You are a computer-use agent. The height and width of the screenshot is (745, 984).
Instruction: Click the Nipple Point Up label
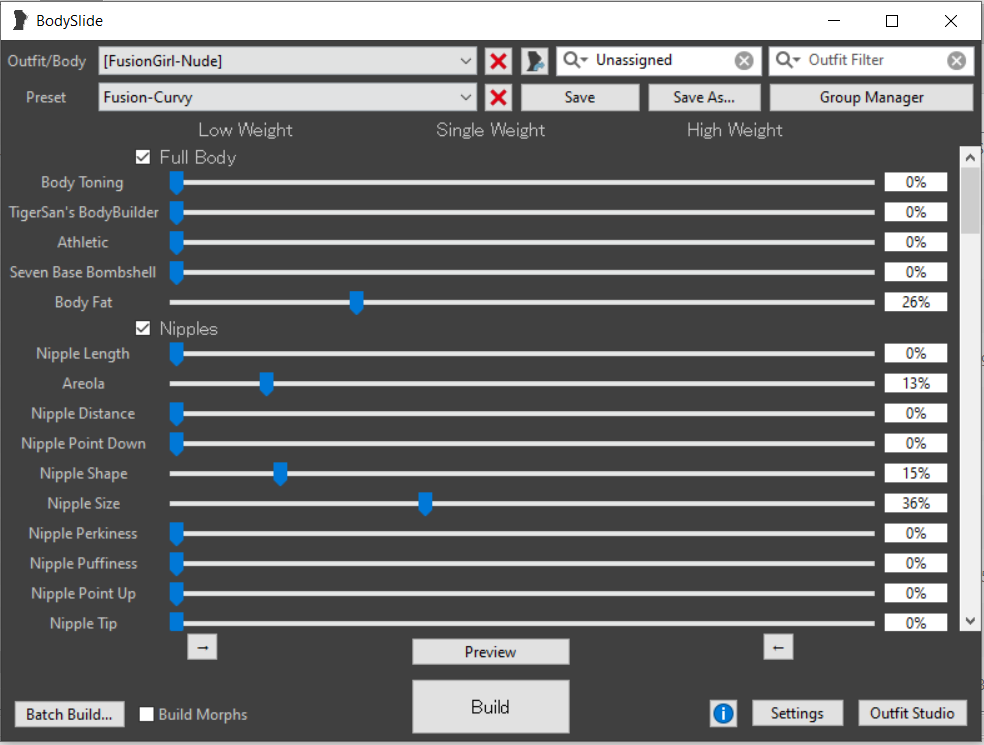pyautogui.click(x=83, y=594)
